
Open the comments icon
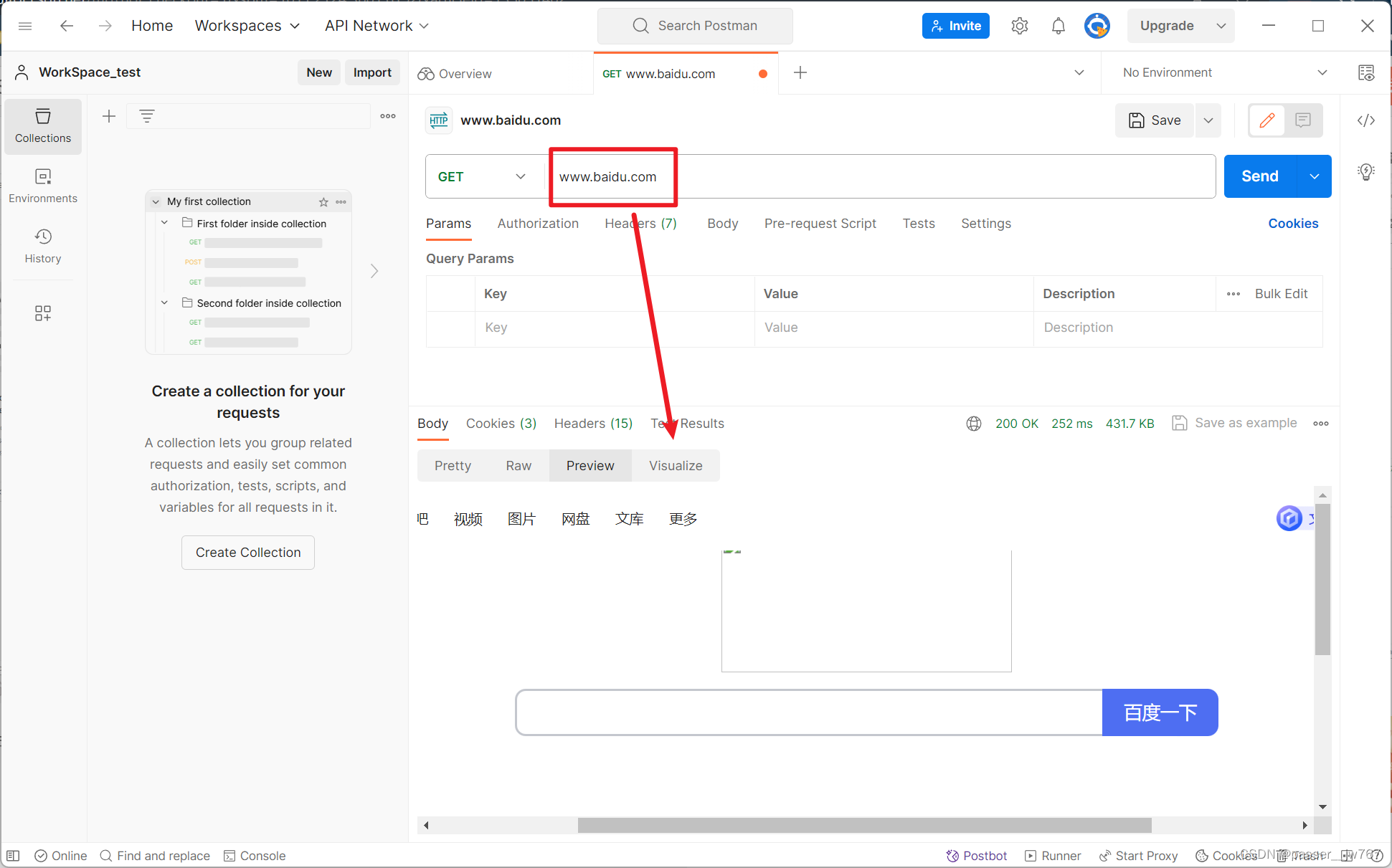1303,120
